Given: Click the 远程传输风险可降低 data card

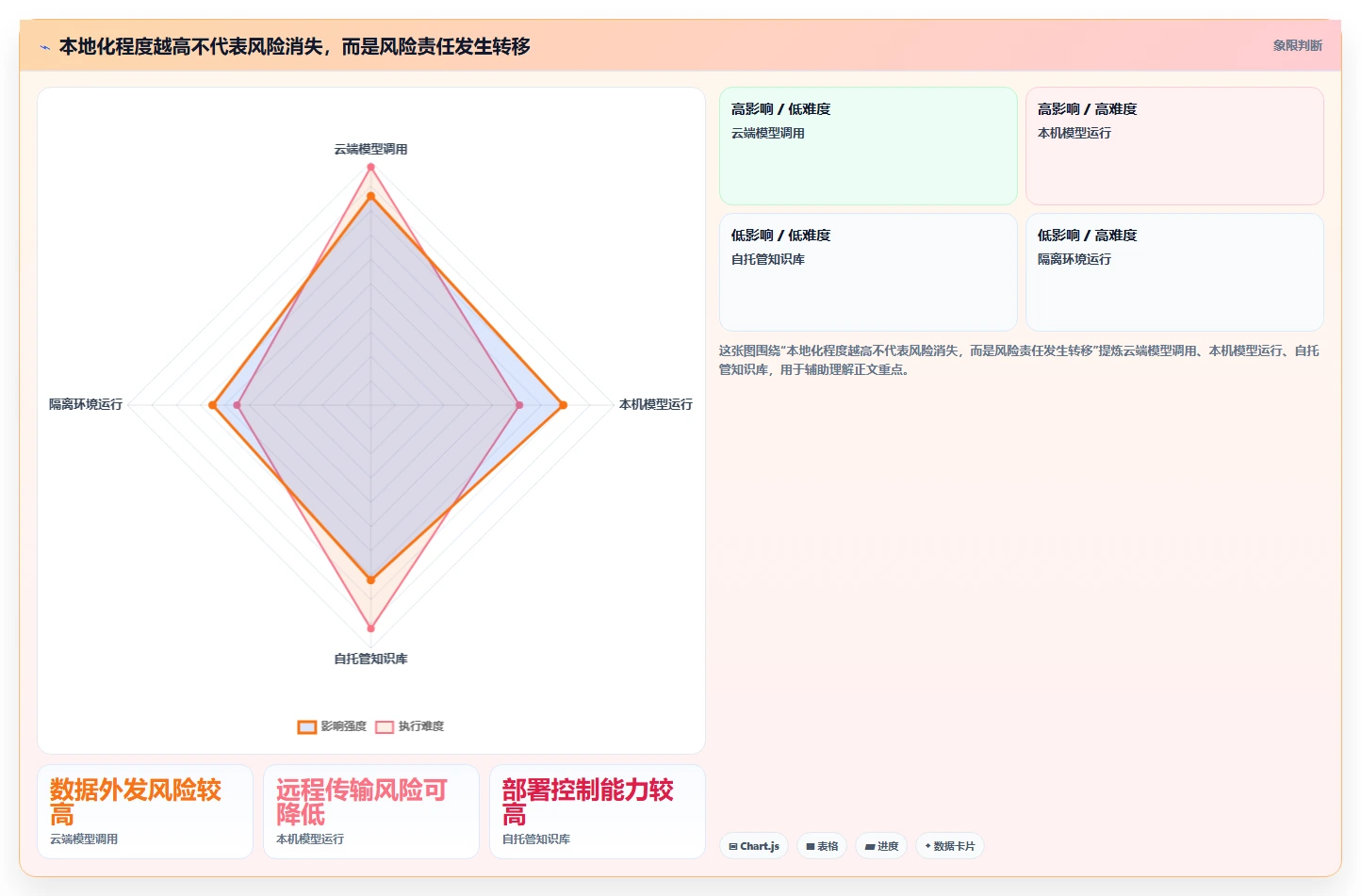Looking at the screenshot, I should pyautogui.click(x=371, y=811).
